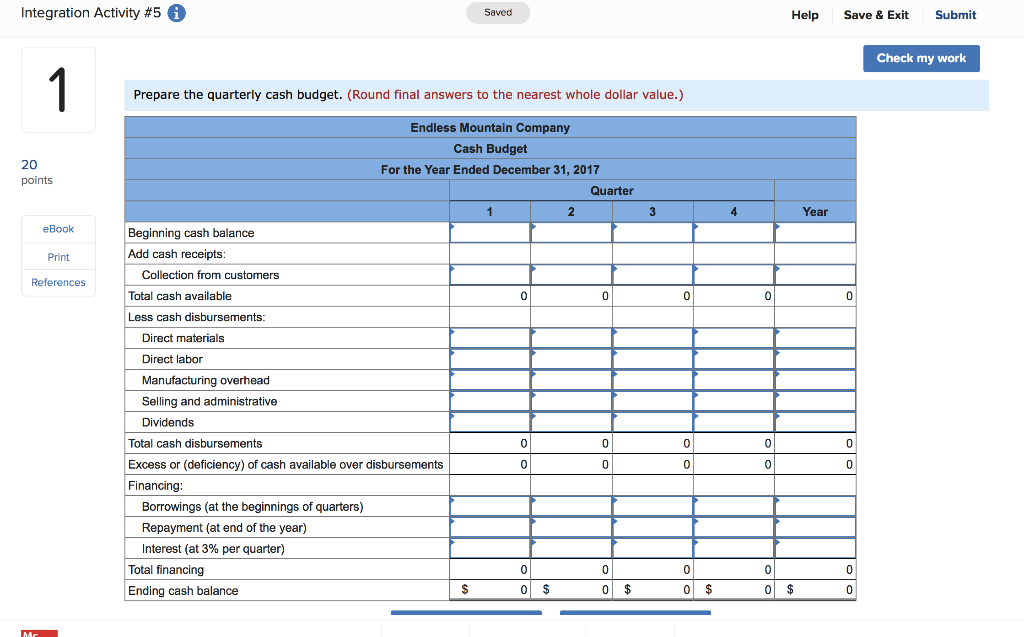Select Beginning cash balance Quarter 4 field
The height and width of the screenshot is (637, 1024).
[734, 233]
